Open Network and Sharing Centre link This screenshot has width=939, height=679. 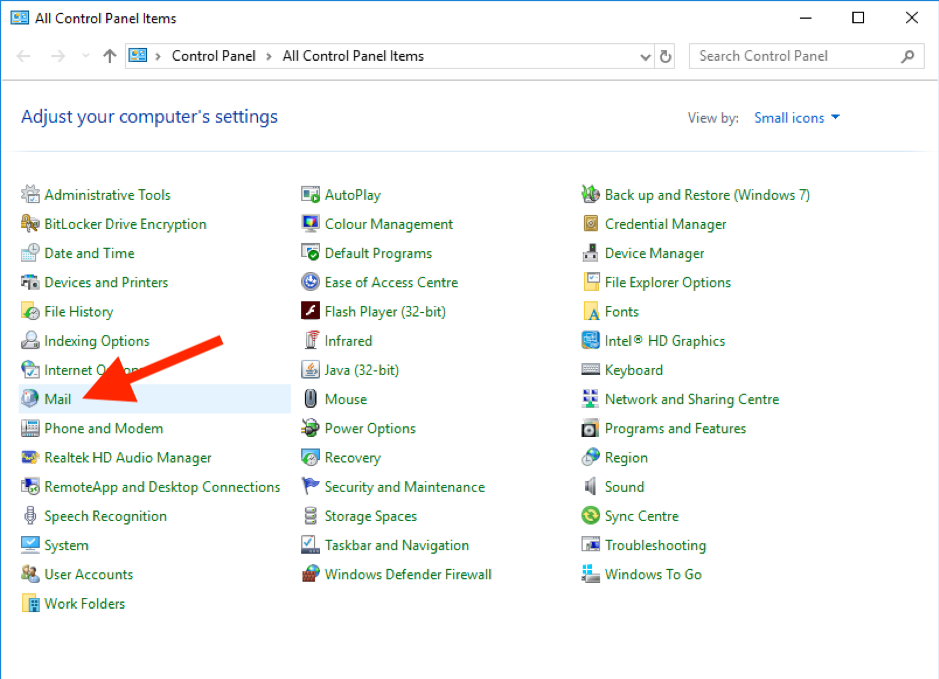point(692,399)
